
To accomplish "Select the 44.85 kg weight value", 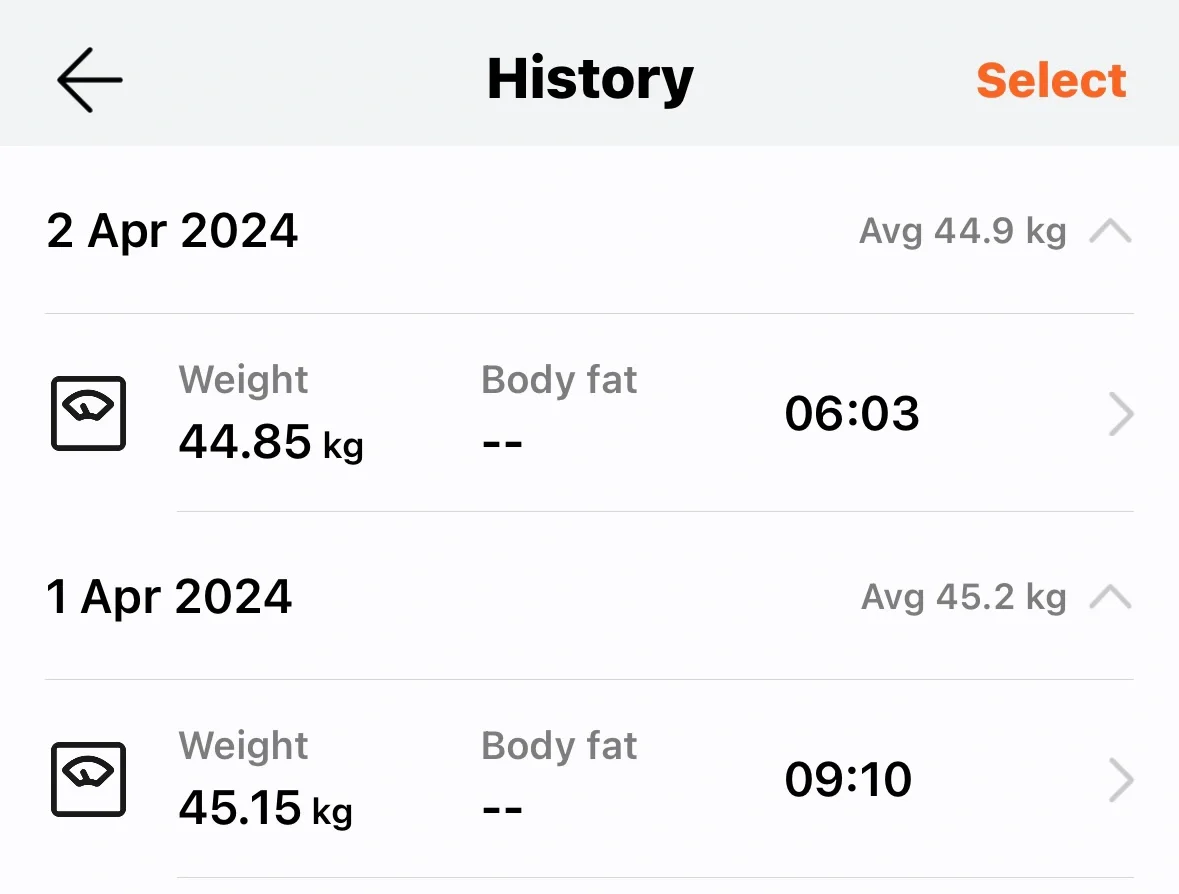I will [x=271, y=441].
